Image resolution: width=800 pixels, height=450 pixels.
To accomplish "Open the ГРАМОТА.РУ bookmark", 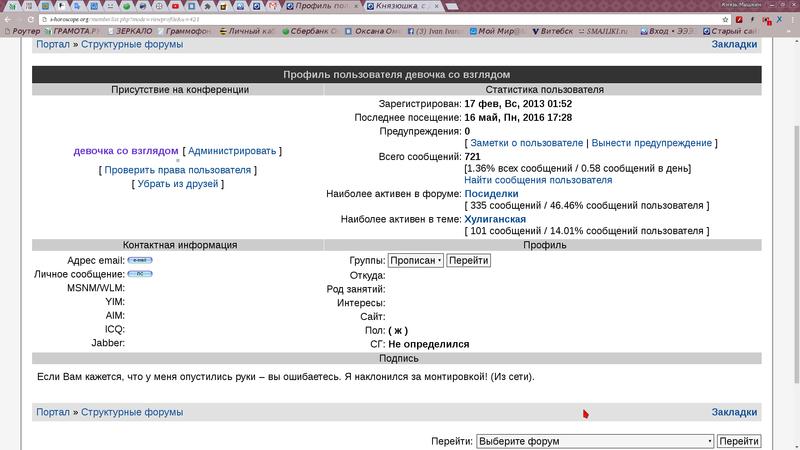I will click(x=68, y=32).
